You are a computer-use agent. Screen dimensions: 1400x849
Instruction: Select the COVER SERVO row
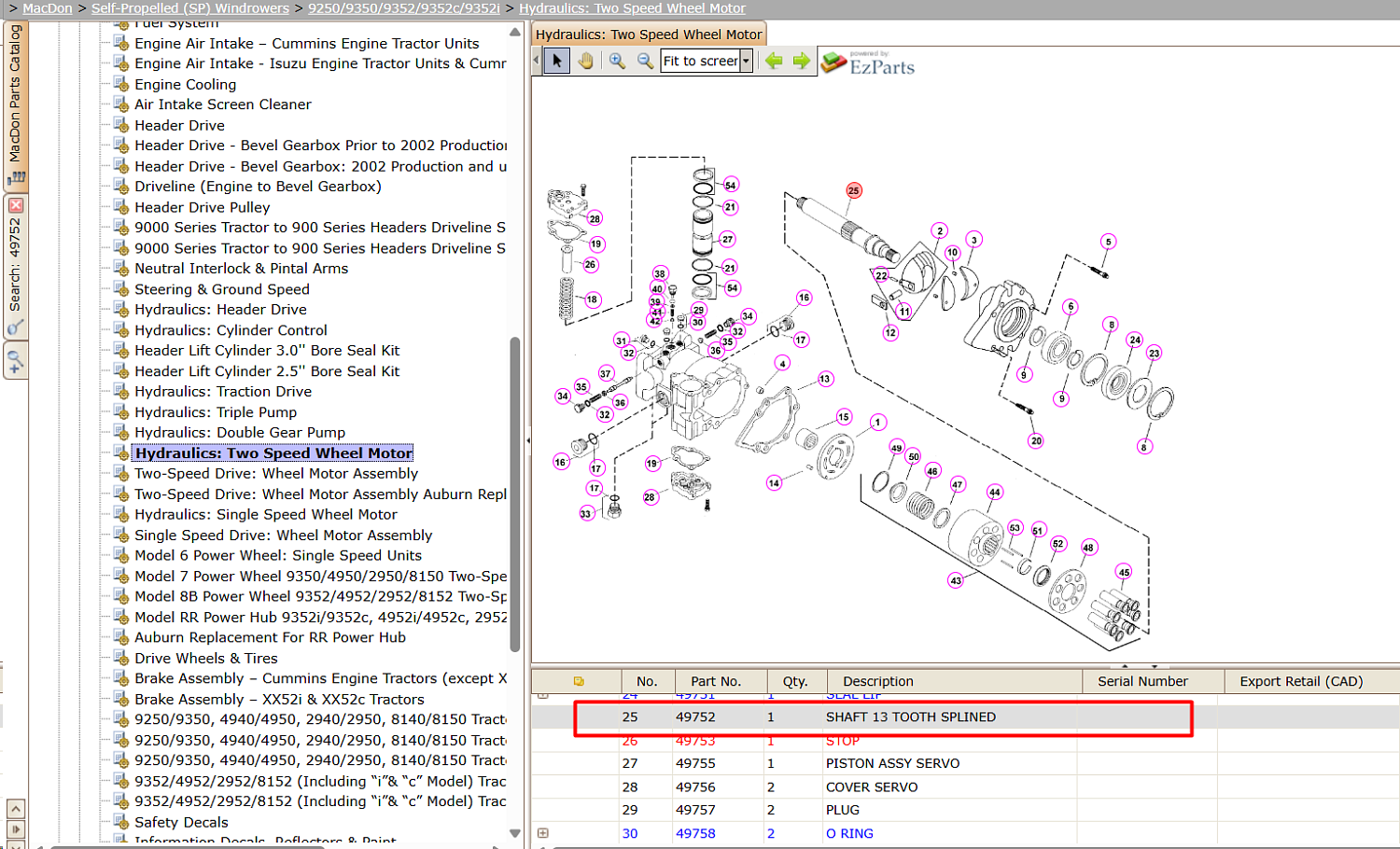coord(965,786)
